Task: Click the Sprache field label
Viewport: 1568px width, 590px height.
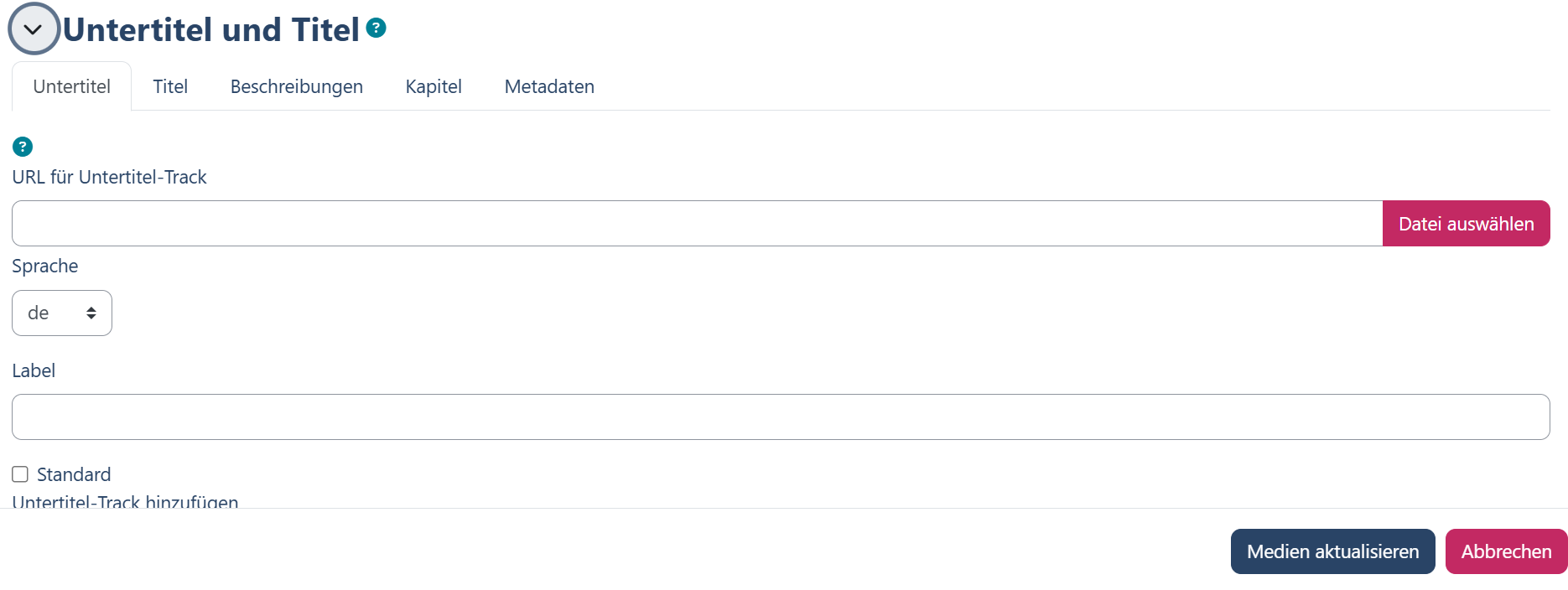Action: pyautogui.click(x=45, y=266)
